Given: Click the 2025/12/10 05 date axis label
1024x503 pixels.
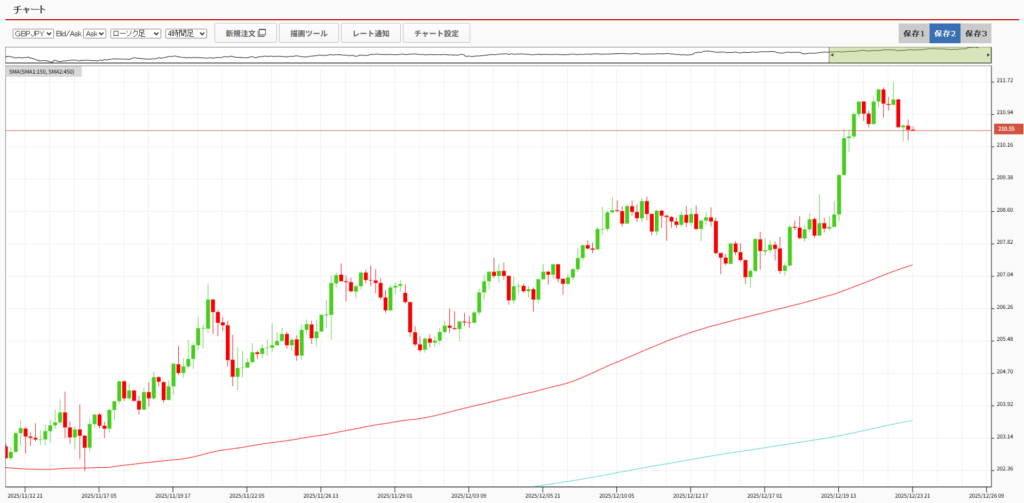Looking at the screenshot, I should click(617, 494).
